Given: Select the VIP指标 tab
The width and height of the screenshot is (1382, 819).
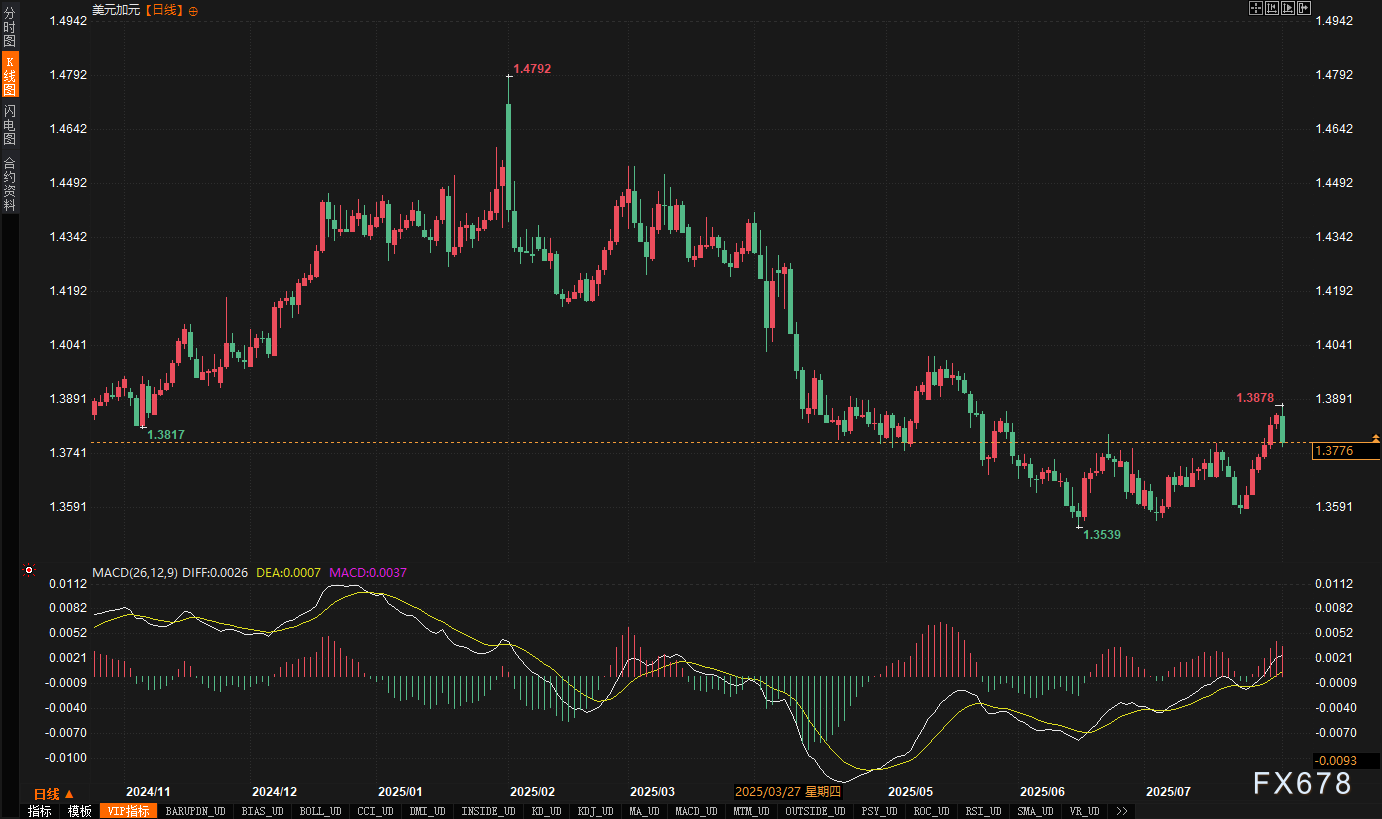Looking at the screenshot, I should pyautogui.click(x=128, y=811).
